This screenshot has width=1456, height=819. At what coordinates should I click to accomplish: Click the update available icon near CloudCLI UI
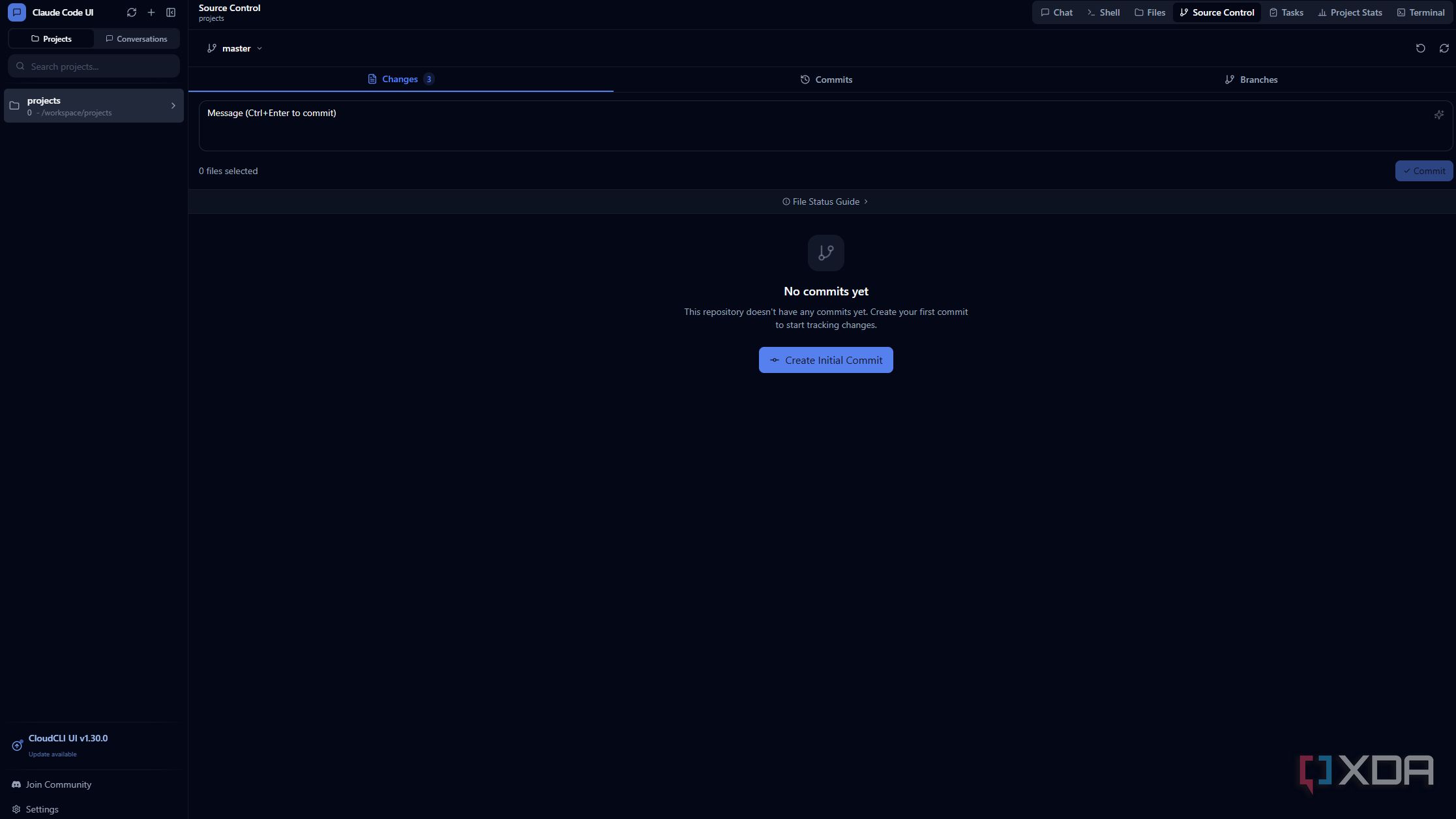click(17, 745)
